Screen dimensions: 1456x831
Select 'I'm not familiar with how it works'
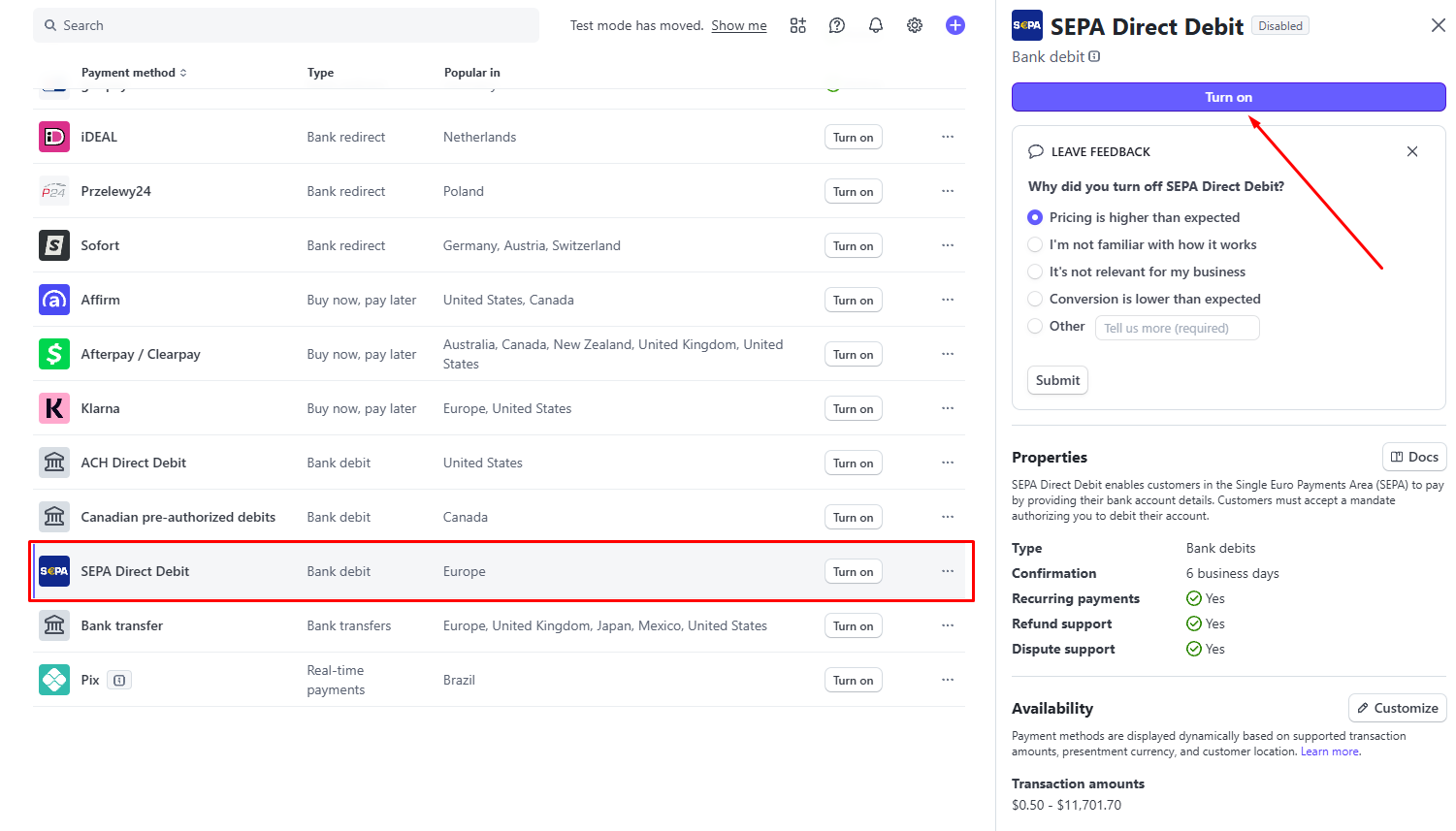(x=1035, y=244)
